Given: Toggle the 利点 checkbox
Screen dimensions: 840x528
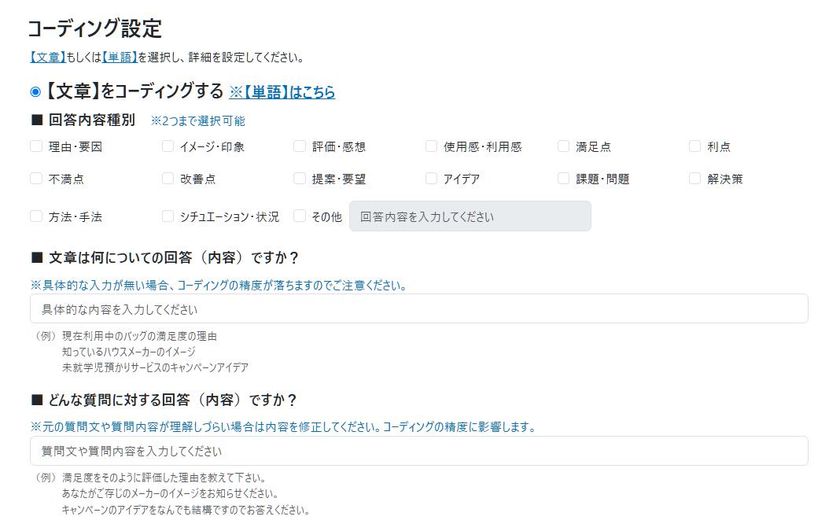Looking at the screenshot, I should point(695,147).
